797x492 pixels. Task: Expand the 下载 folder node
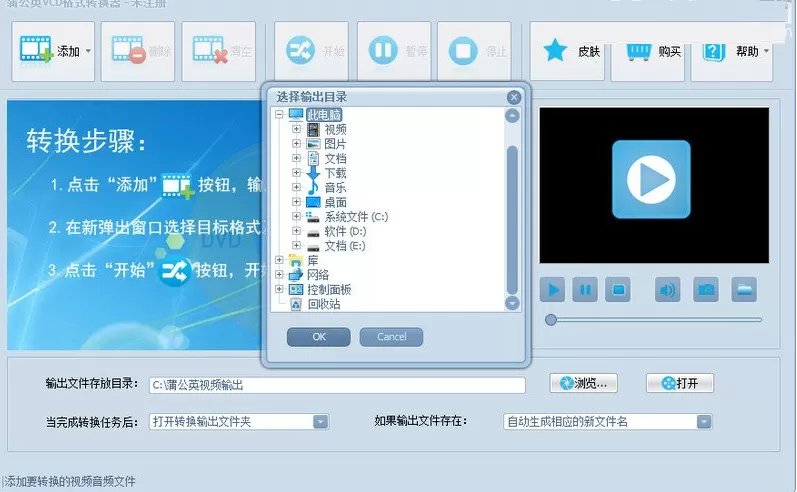click(x=296, y=173)
